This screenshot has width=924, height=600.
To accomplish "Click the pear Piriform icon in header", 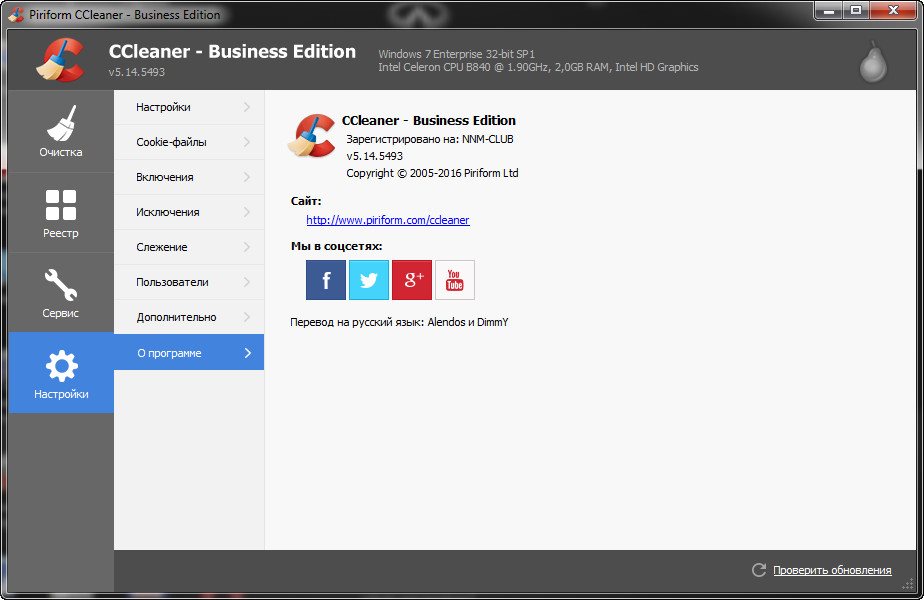I will [x=873, y=62].
